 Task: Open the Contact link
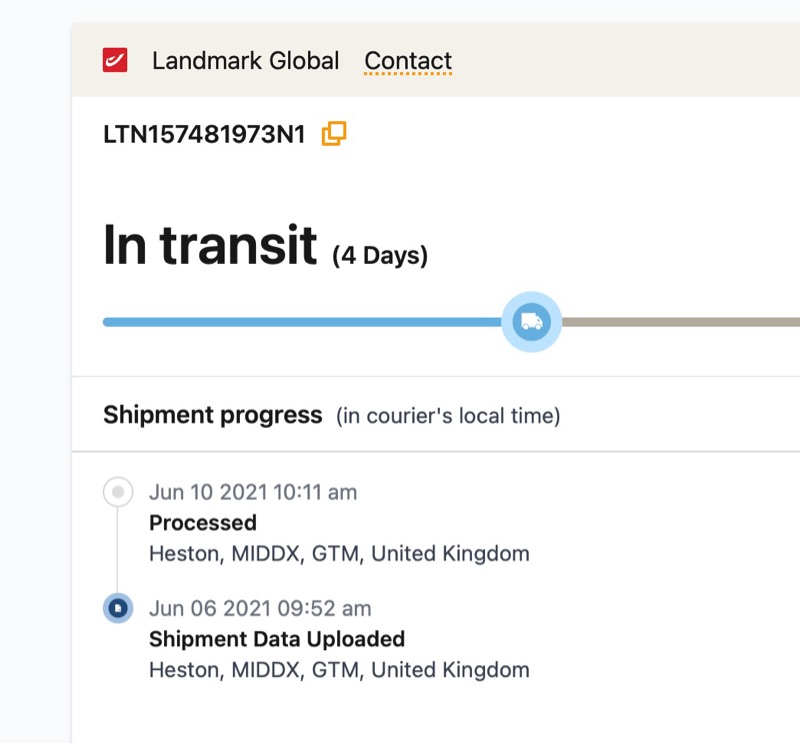click(x=408, y=61)
